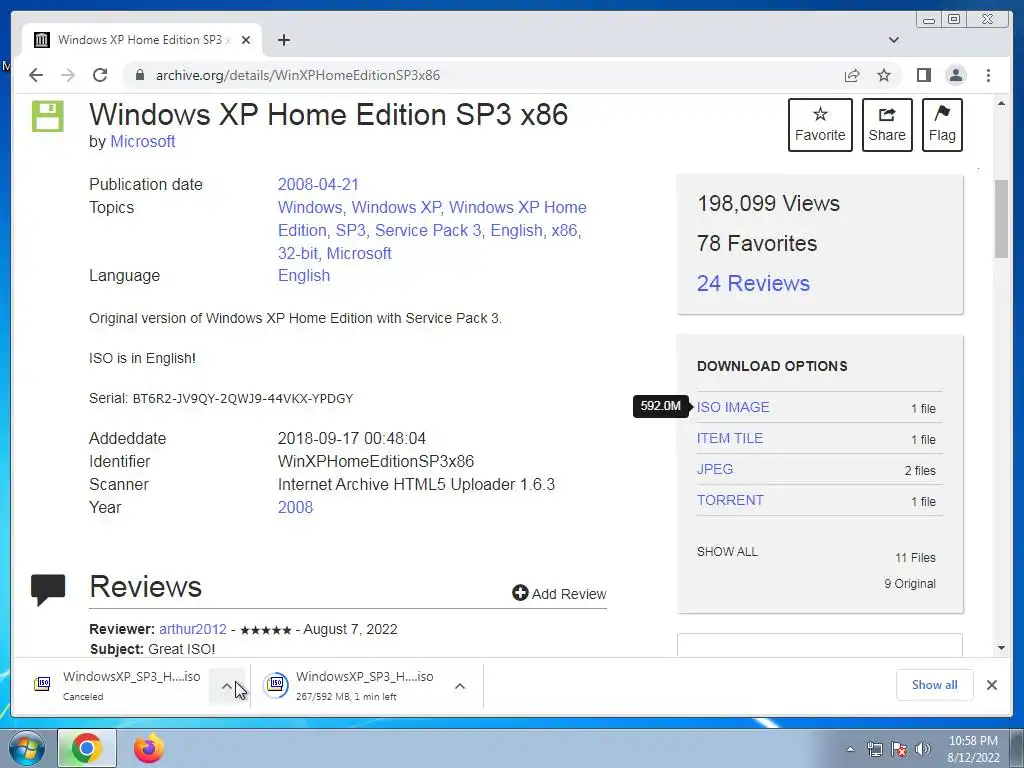Open the volume speaker tray icon
1024x768 pixels.
point(923,749)
